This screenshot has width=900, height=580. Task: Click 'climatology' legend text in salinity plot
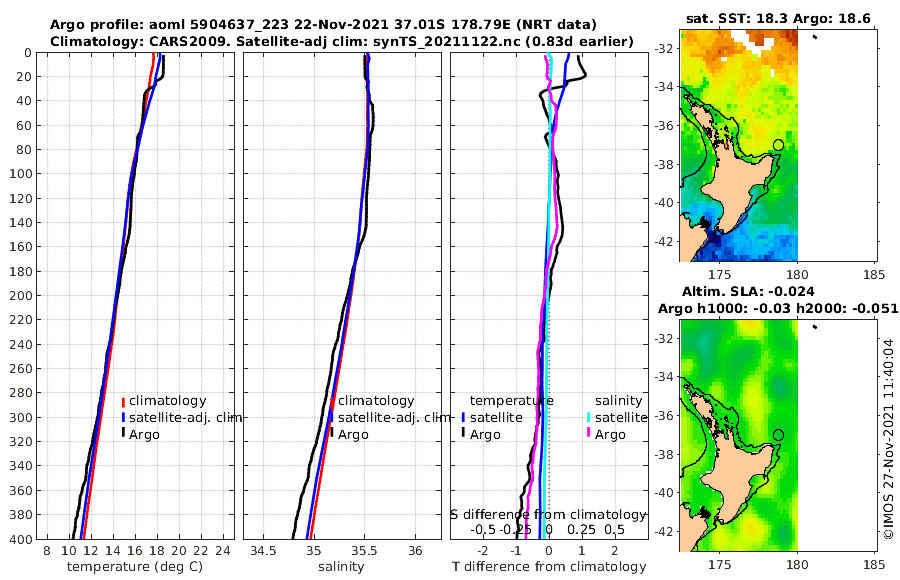coord(376,401)
